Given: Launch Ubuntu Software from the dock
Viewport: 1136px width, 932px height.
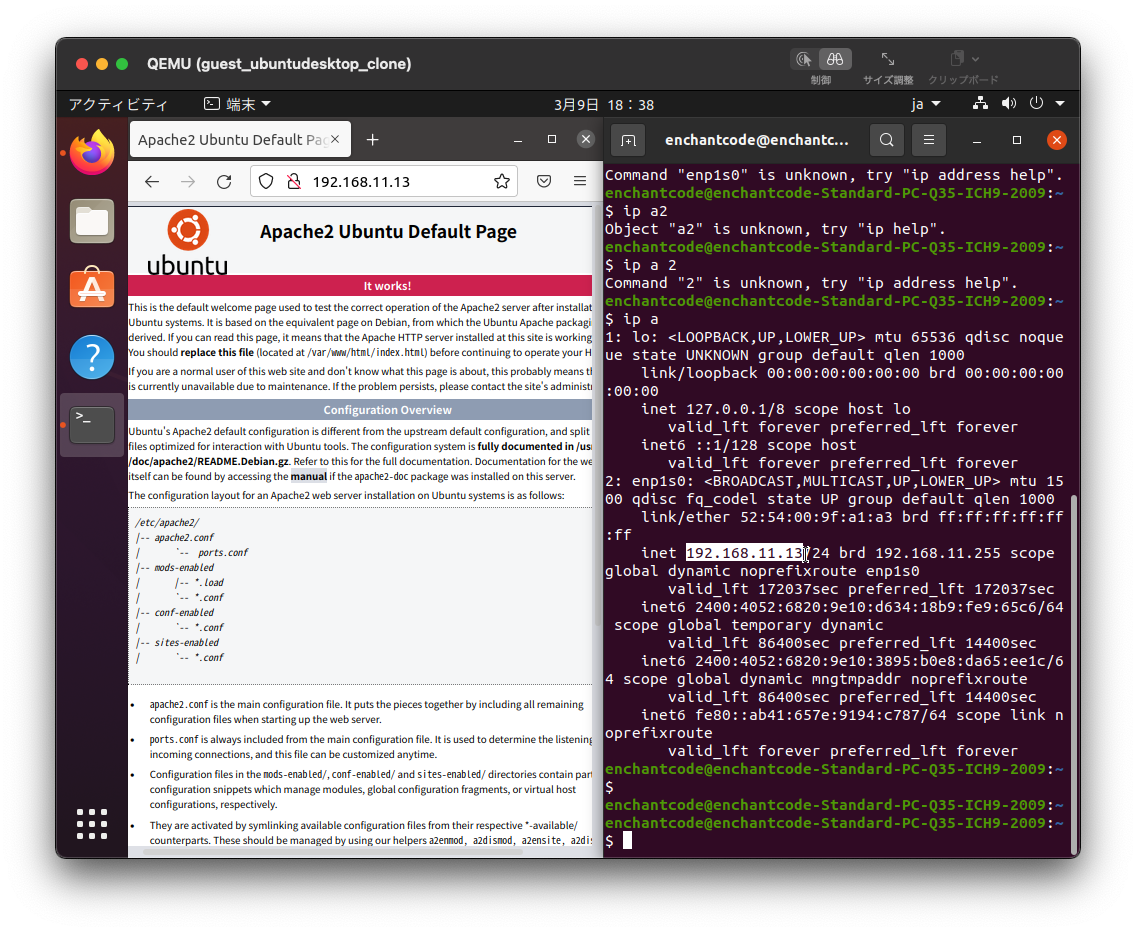Looking at the screenshot, I should tap(92, 288).
